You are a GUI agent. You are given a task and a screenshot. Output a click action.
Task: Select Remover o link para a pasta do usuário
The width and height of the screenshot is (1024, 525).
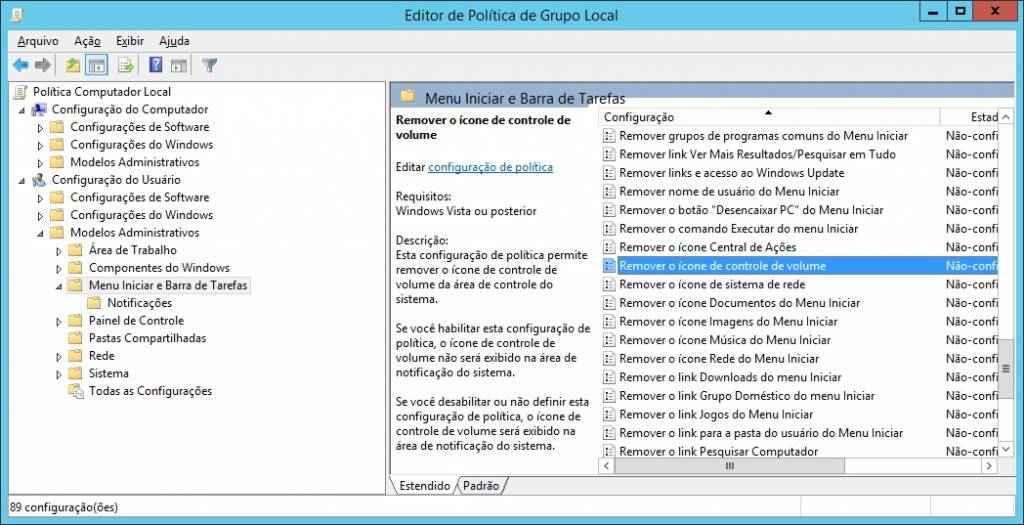click(761, 433)
